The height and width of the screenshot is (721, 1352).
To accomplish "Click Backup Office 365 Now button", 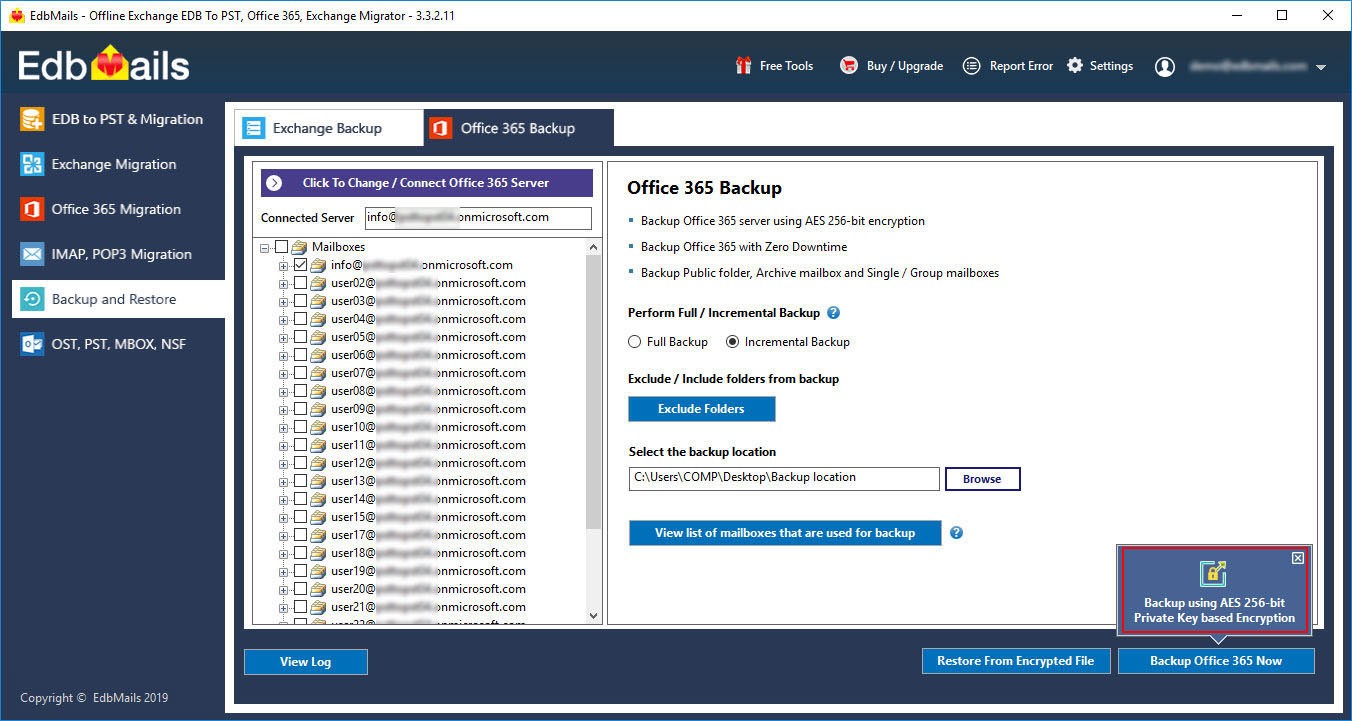I will pos(1216,661).
